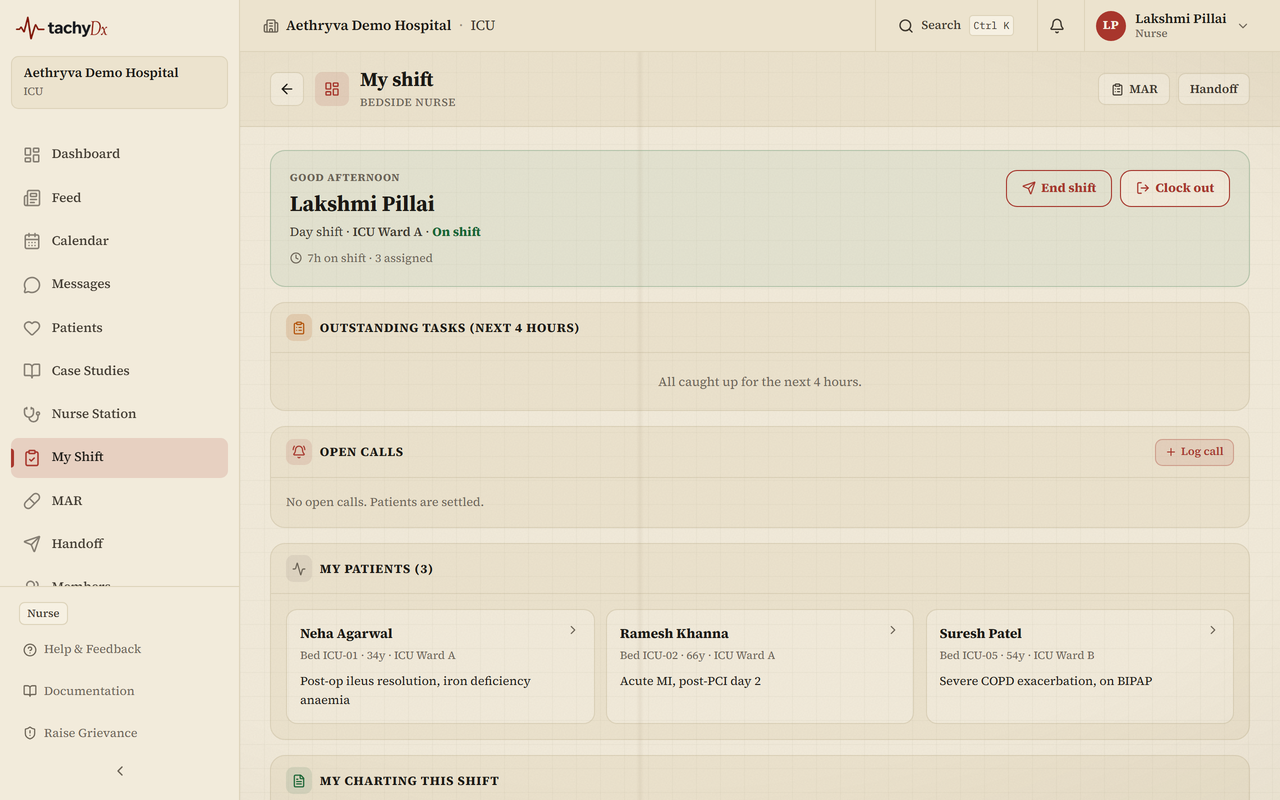Click the On shift status text
Screen dimensions: 1280x800
tap(456, 232)
